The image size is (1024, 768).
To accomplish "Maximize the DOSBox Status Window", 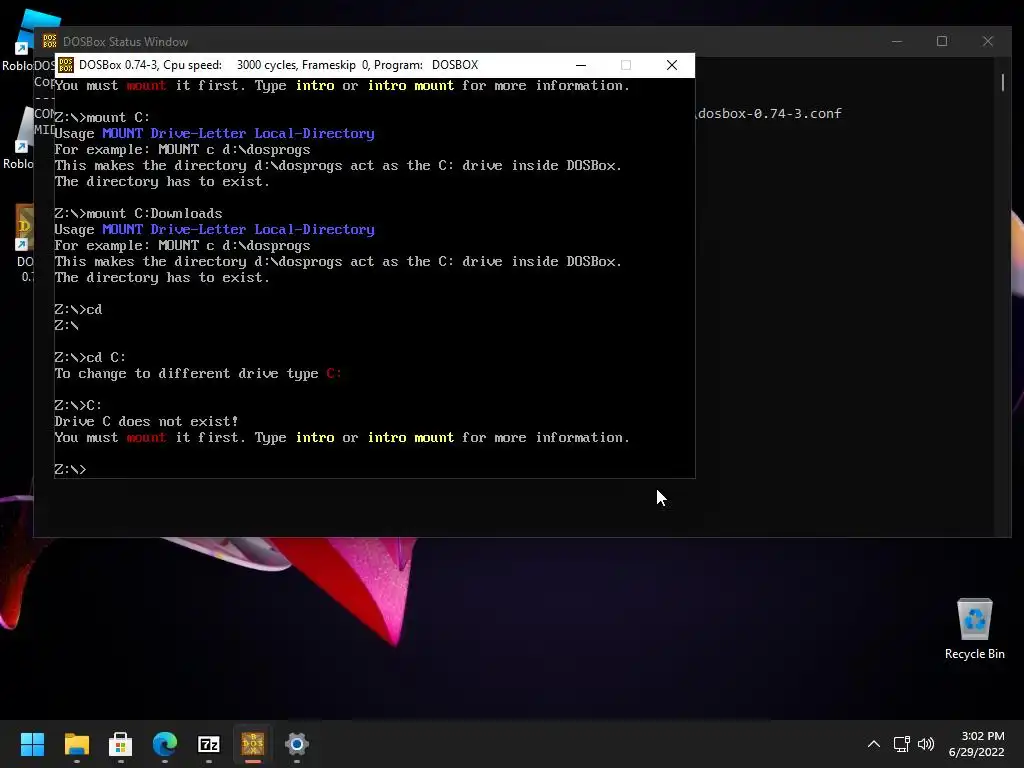I will click(x=942, y=41).
